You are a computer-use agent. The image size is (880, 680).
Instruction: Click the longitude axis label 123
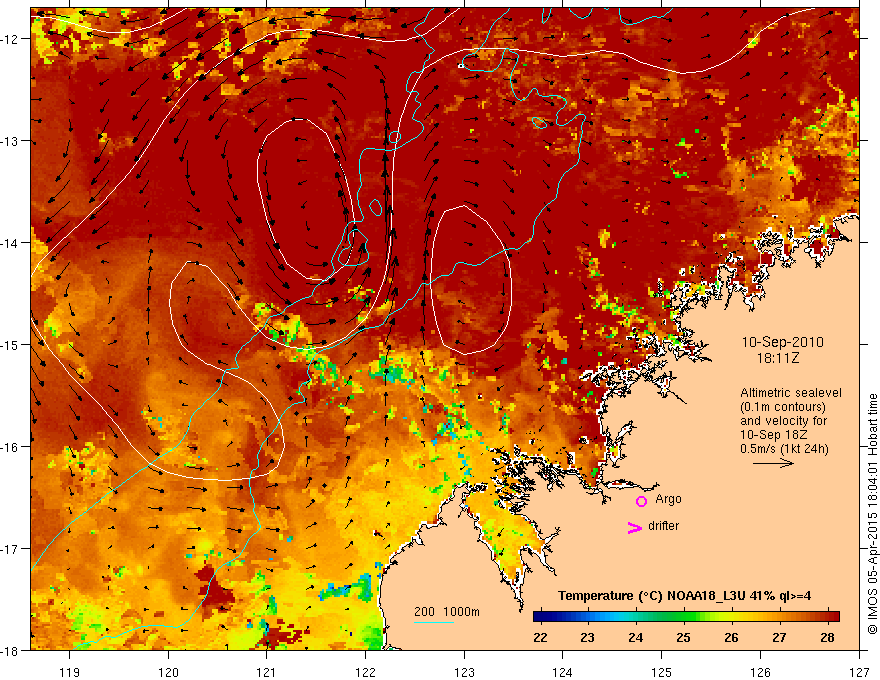(x=464, y=672)
